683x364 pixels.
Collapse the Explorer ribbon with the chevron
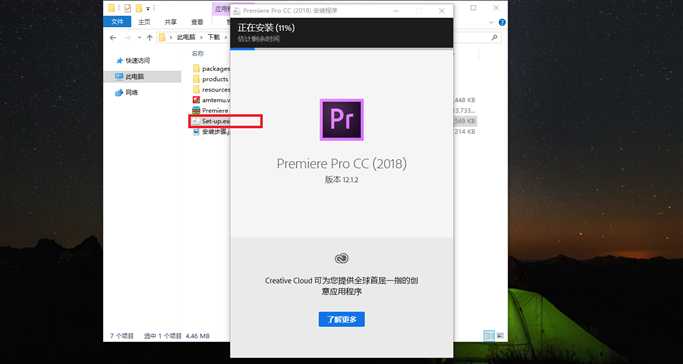[492, 22]
